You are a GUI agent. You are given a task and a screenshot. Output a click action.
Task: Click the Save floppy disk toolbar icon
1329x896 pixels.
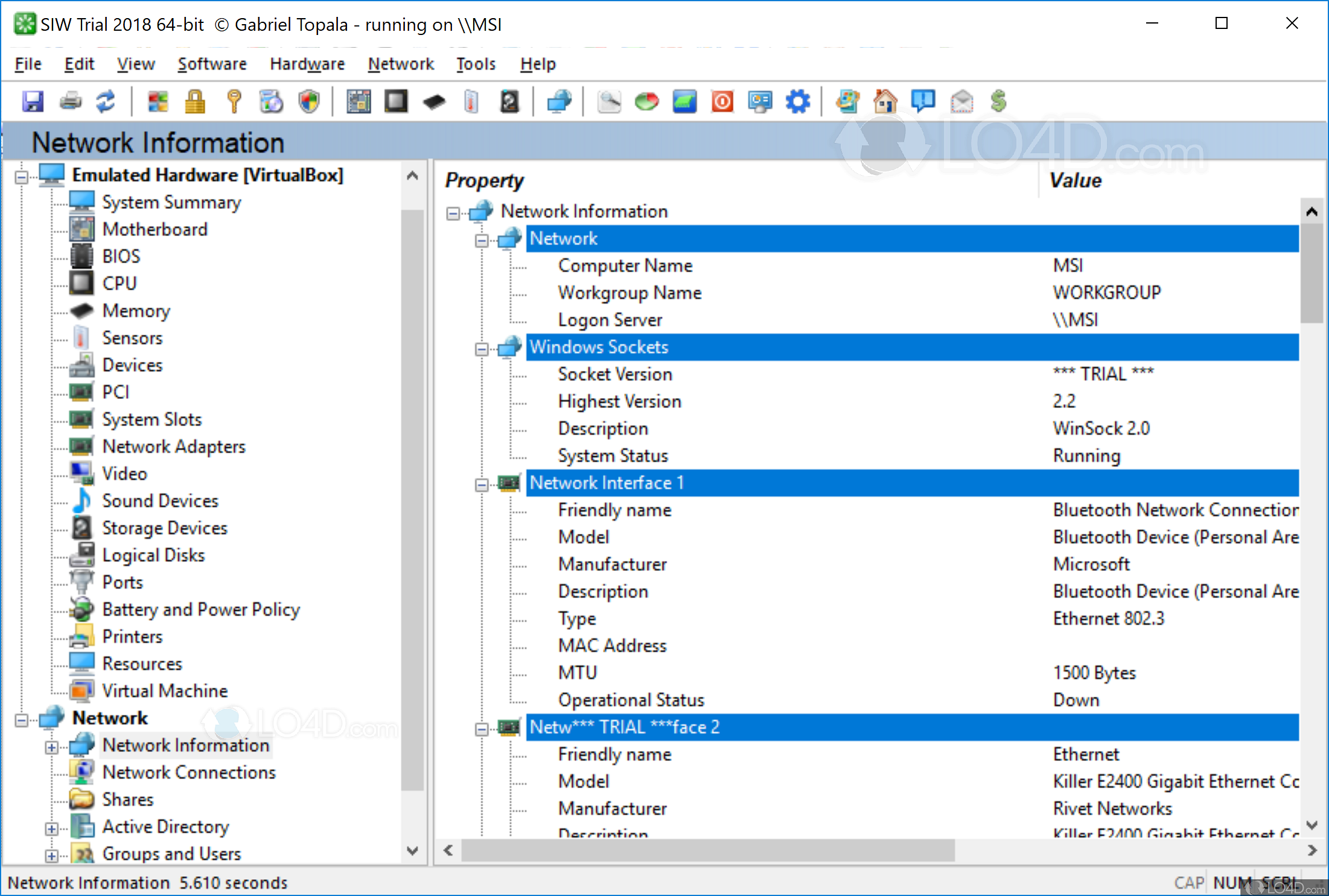coord(33,101)
